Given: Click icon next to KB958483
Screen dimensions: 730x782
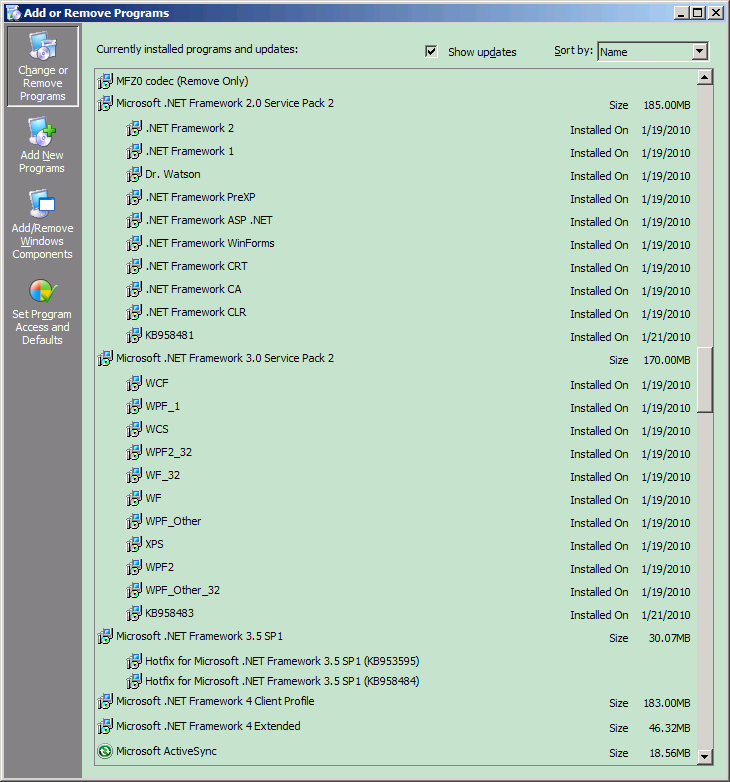Looking at the screenshot, I should pos(134,613).
